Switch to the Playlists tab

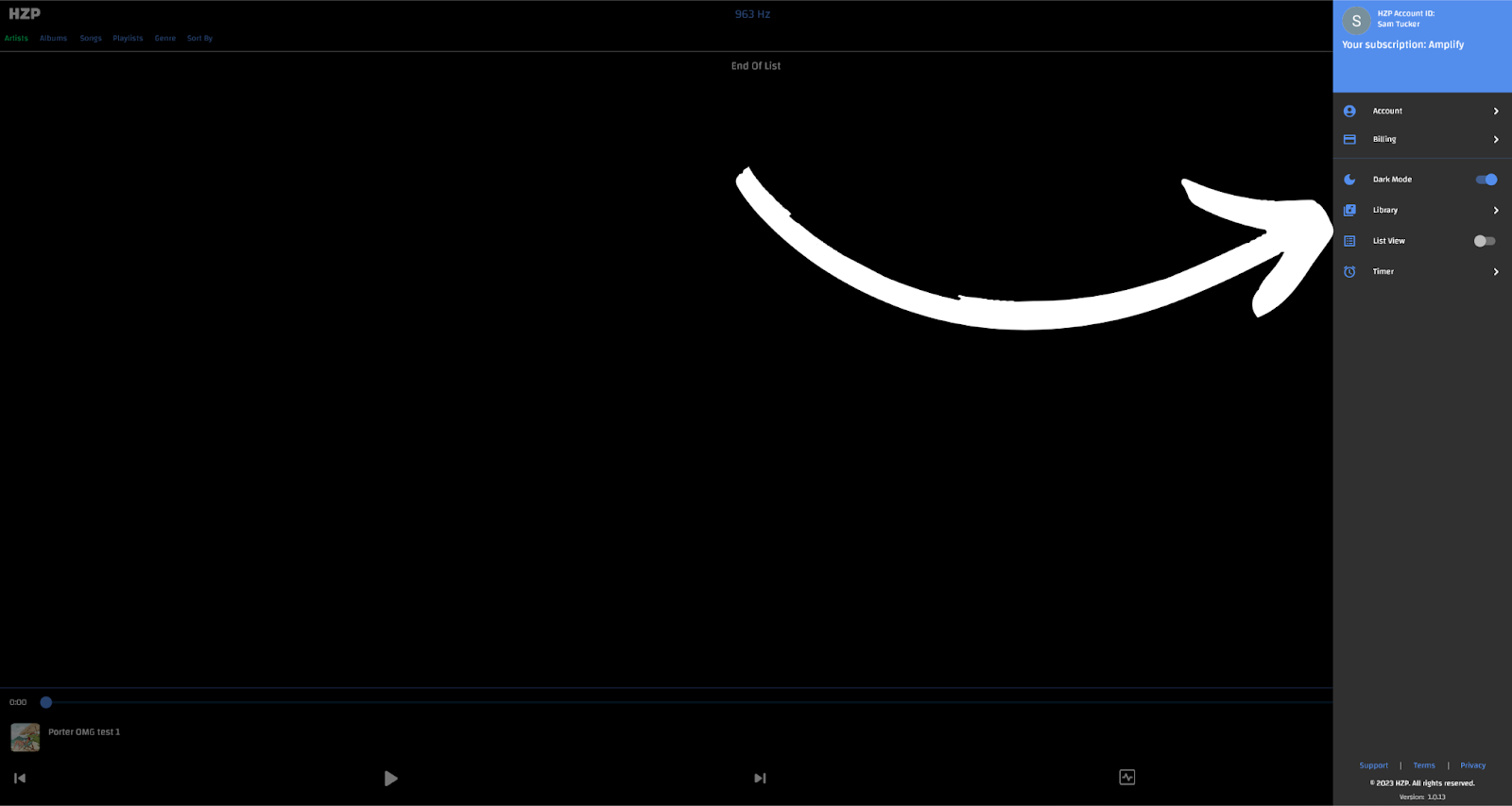coord(128,39)
